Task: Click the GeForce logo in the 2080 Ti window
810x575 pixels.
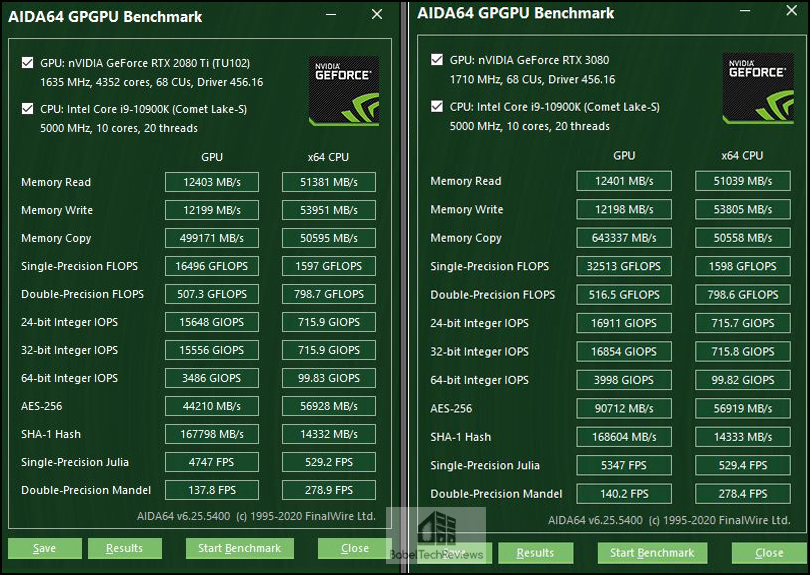Action: [x=344, y=91]
